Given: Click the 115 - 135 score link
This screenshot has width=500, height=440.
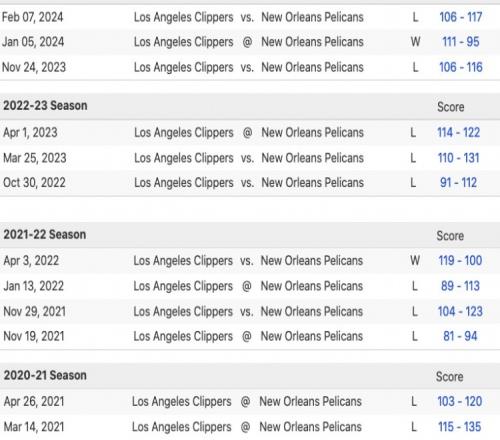Looking at the screenshot, I should pyautogui.click(x=459, y=427).
